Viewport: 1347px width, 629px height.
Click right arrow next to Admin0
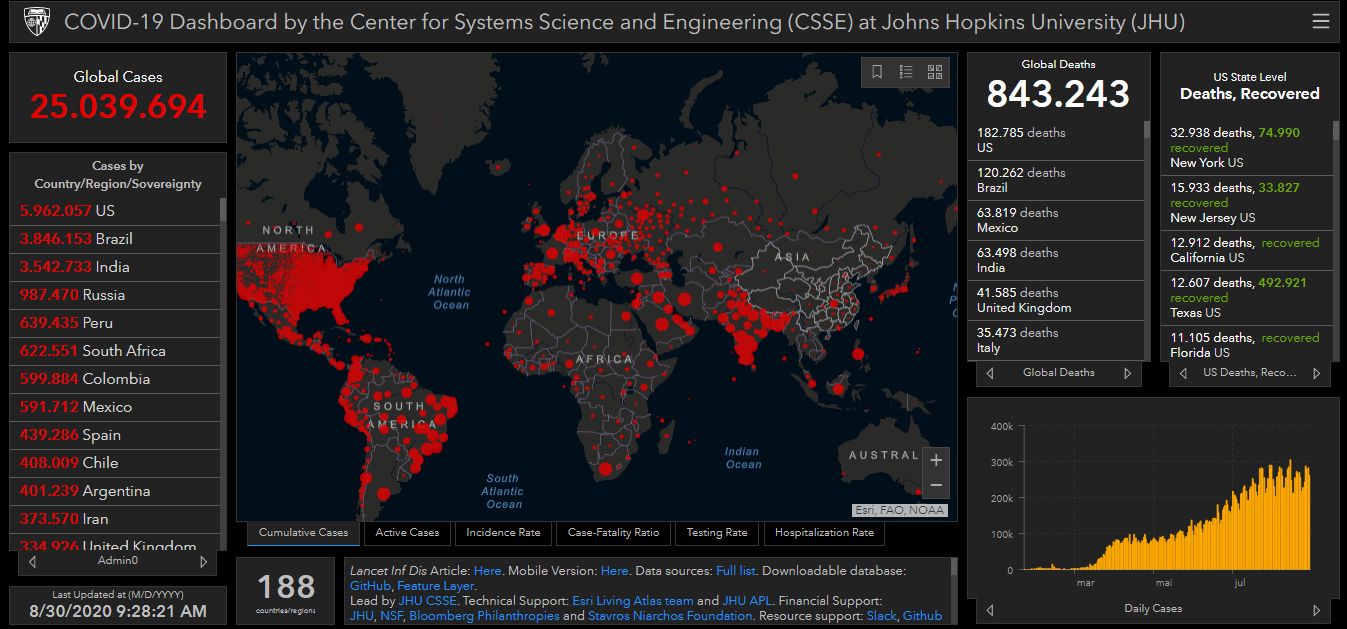203,562
